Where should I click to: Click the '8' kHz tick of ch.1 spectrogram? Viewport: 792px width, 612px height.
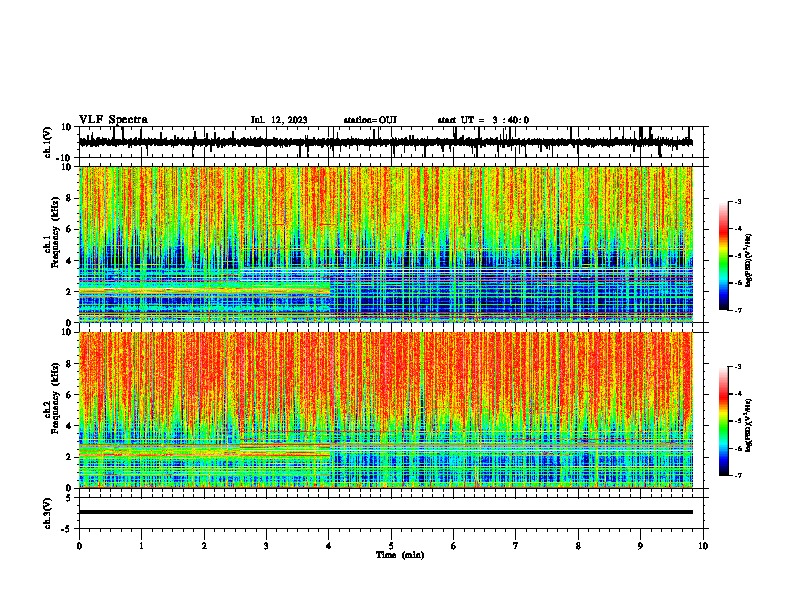click(x=69, y=198)
